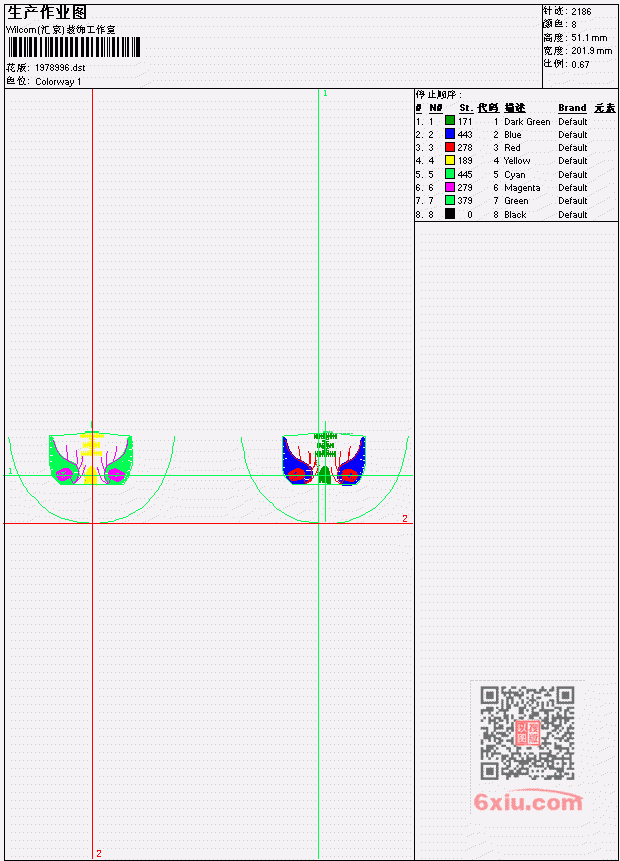Select the row labeled 7 Green
This screenshot has height=861, width=620.
coord(515,201)
